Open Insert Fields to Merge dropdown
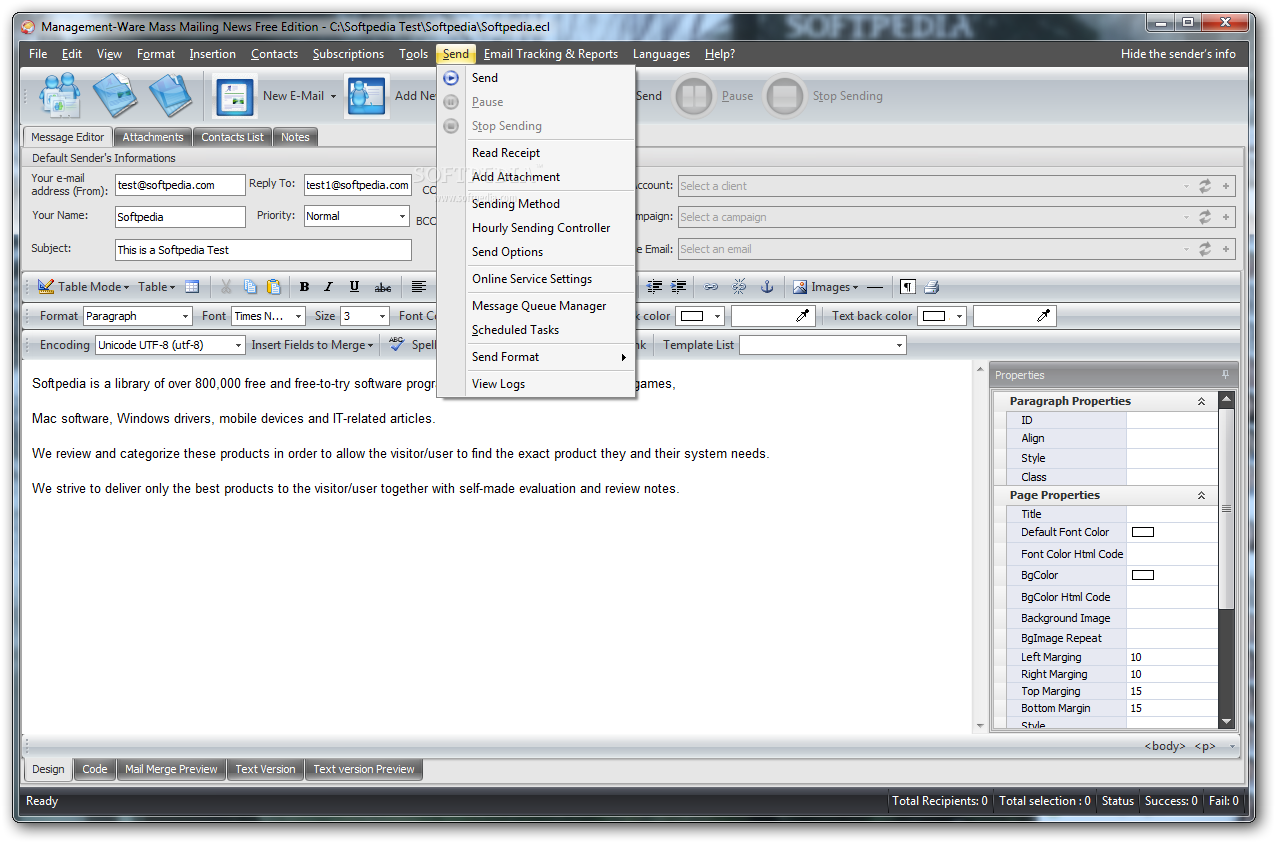The width and height of the screenshot is (1276, 843). point(313,345)
